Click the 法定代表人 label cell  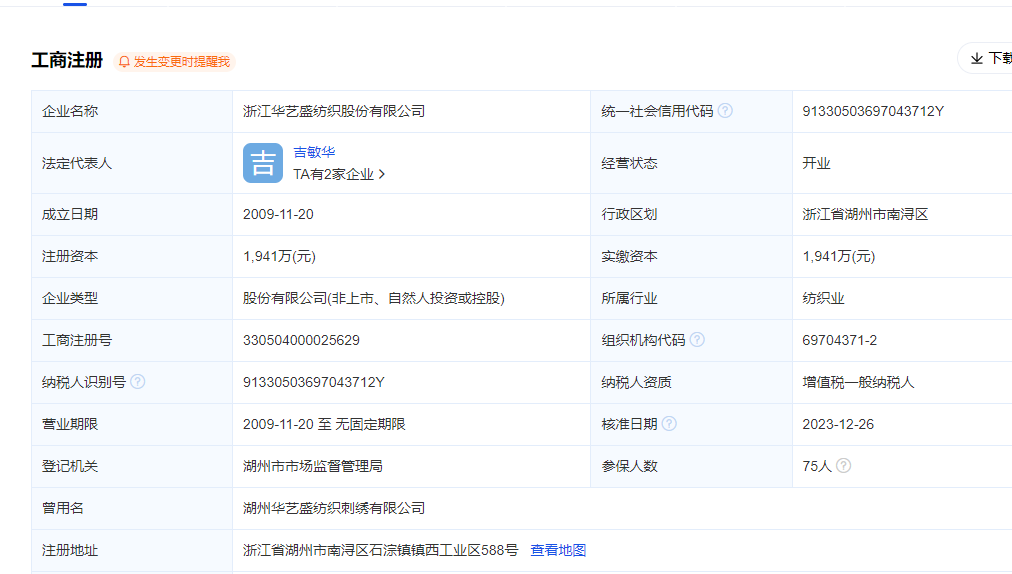point(132,163)
